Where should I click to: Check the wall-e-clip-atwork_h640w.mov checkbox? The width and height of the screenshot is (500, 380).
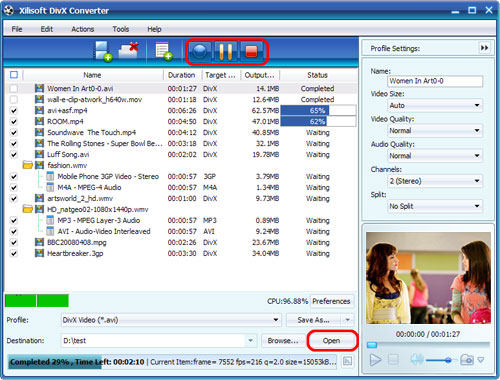pyautogui.click(x=14, y=99)
